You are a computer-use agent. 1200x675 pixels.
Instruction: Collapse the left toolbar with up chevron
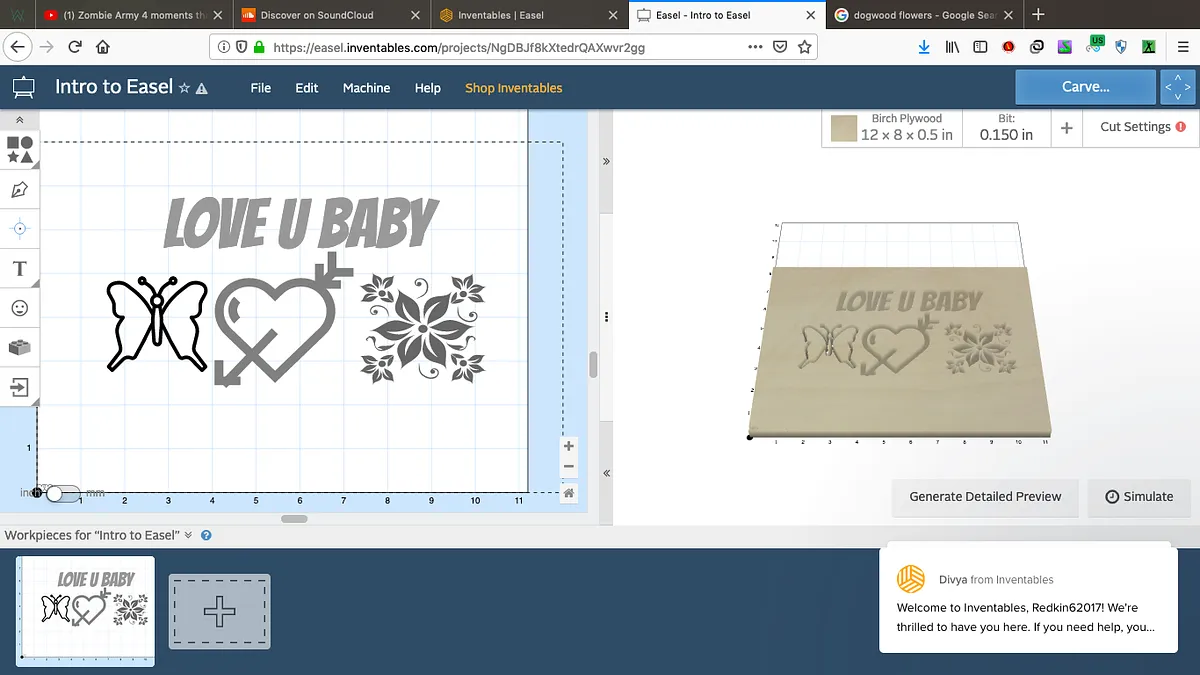coord(20,119)
